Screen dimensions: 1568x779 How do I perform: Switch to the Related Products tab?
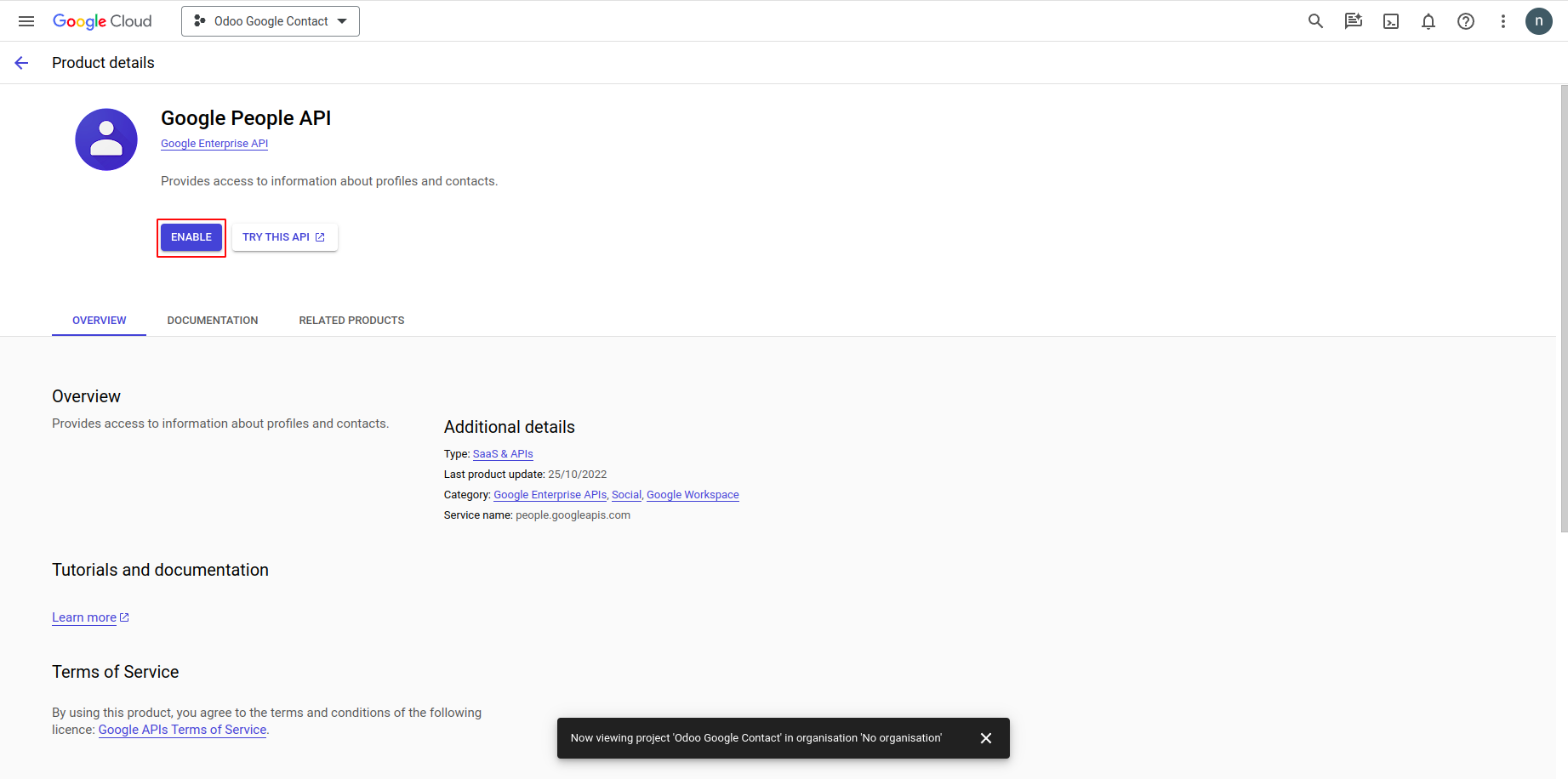tap(351, 321)
